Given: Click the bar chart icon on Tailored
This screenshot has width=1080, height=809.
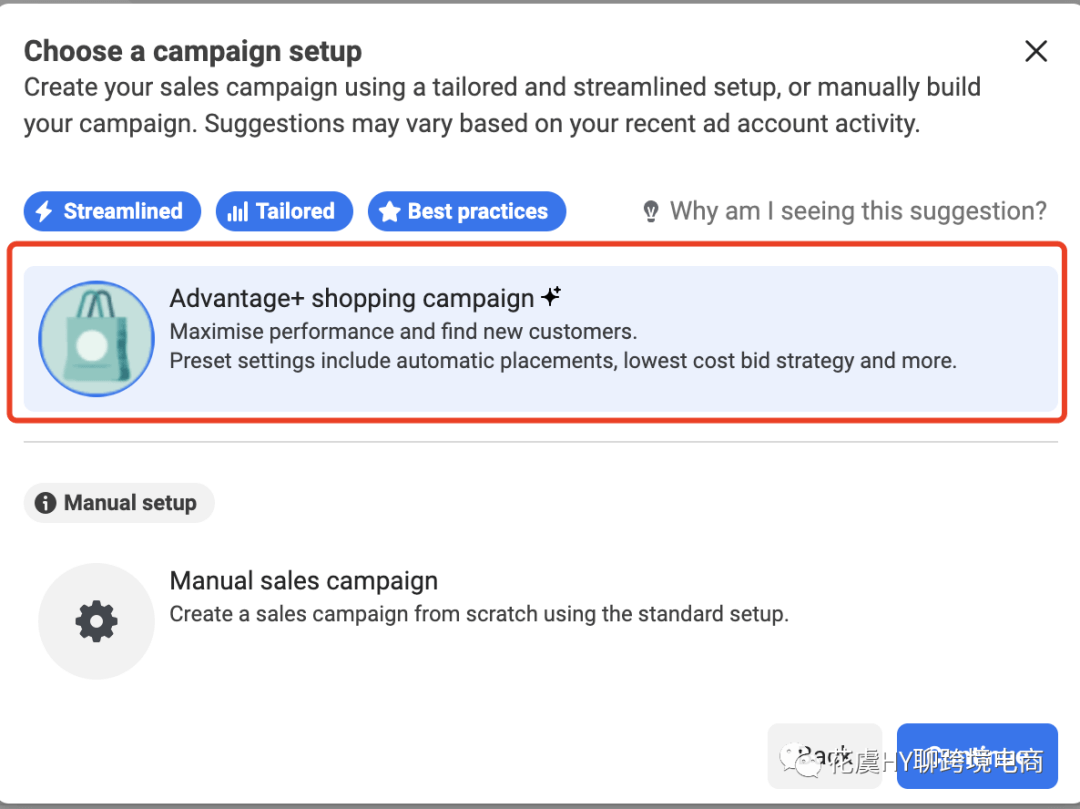Looking at the screenshot, I should tap(237, 212).
